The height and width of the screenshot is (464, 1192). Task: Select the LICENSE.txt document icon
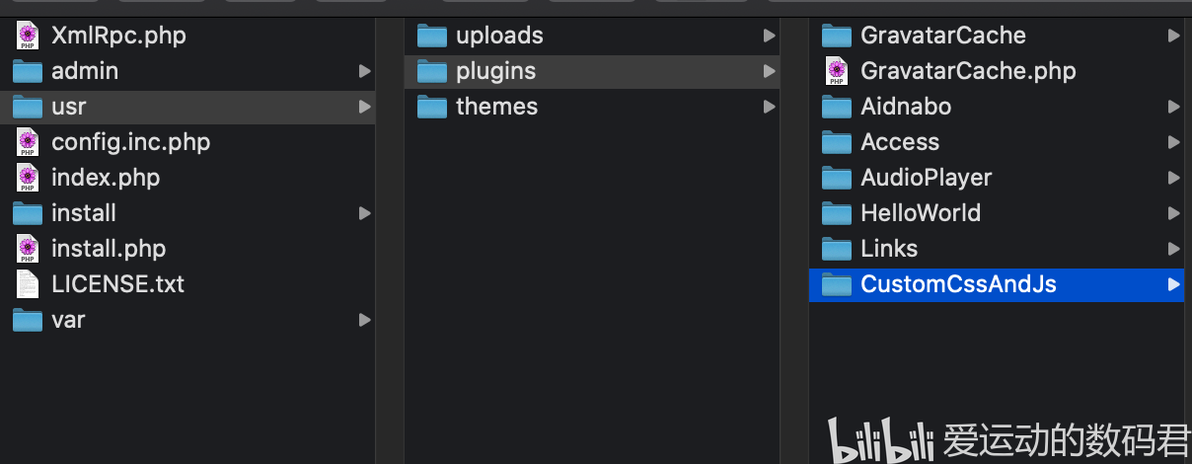28,284
